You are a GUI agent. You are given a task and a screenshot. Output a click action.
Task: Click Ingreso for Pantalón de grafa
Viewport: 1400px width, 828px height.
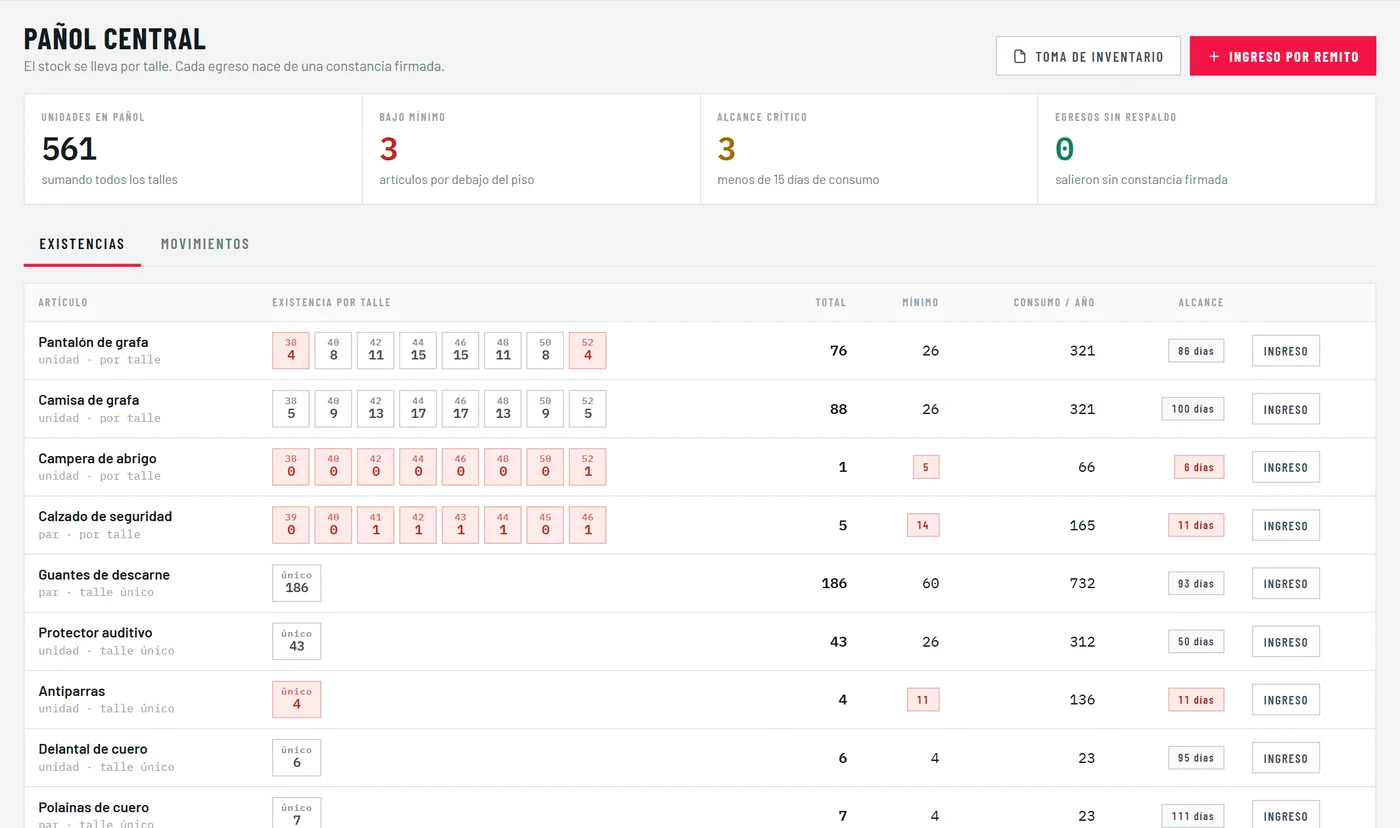pyautogui.click(x=1286, y=351)
